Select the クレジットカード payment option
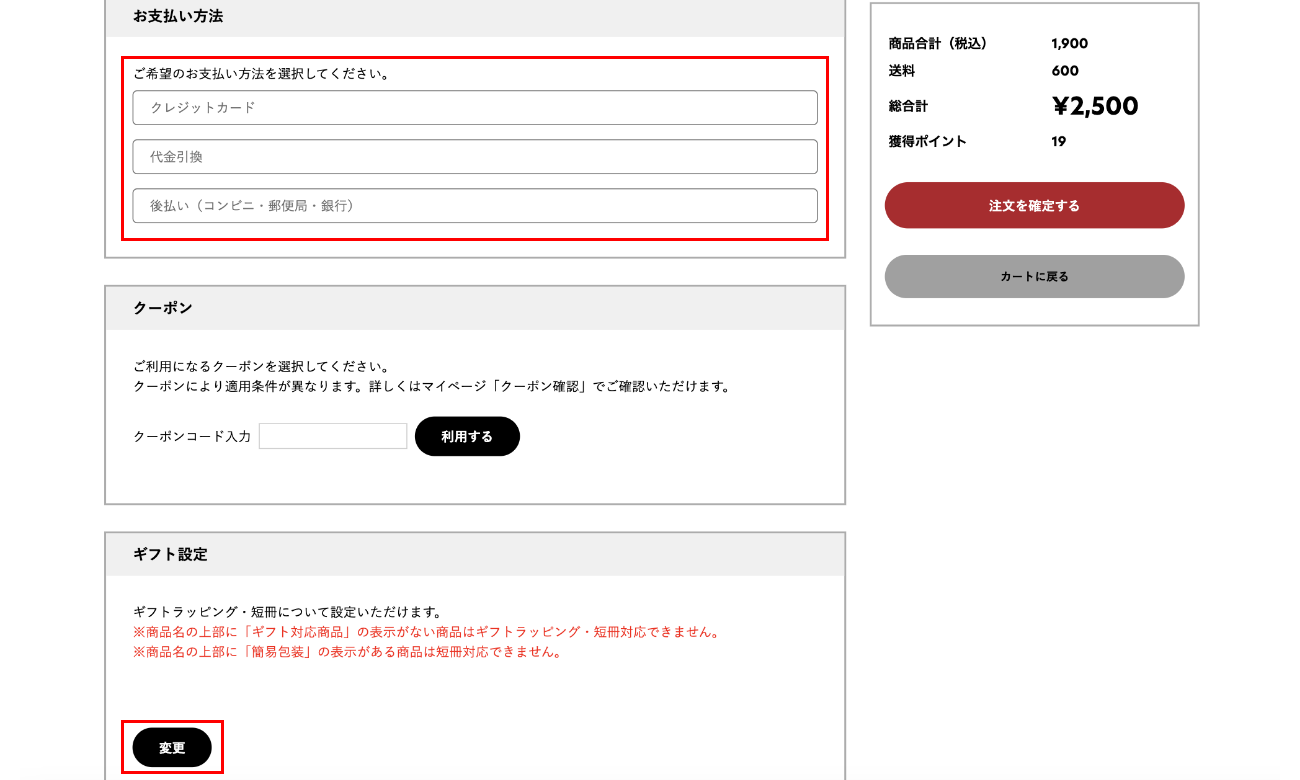 pos(474,108)
